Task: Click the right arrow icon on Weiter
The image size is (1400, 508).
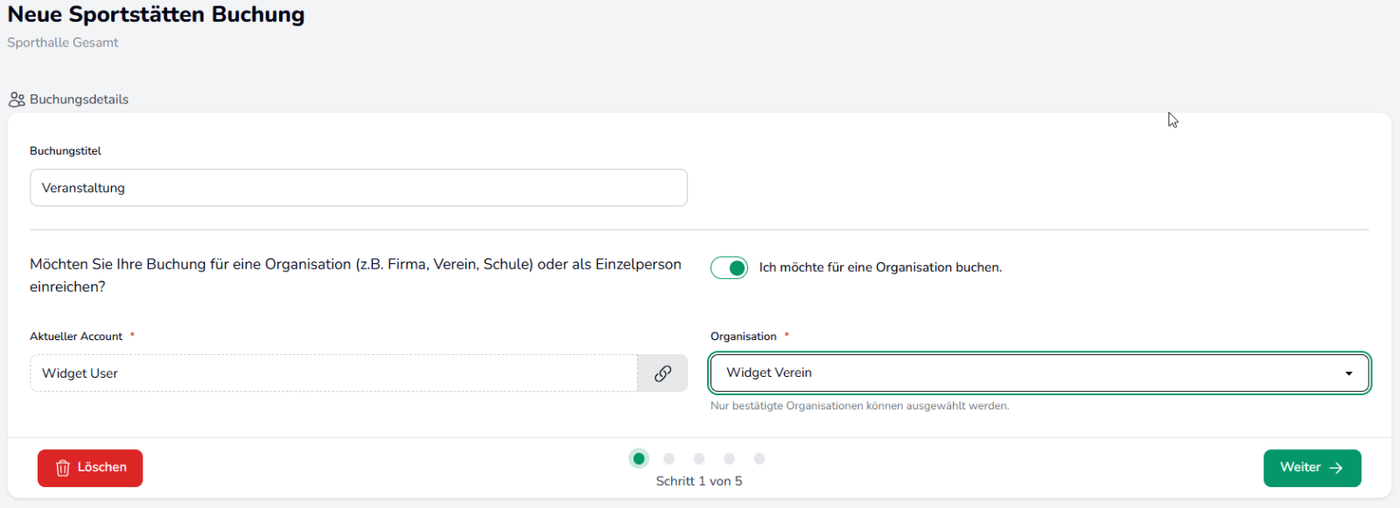Action: coord(1336,468)
